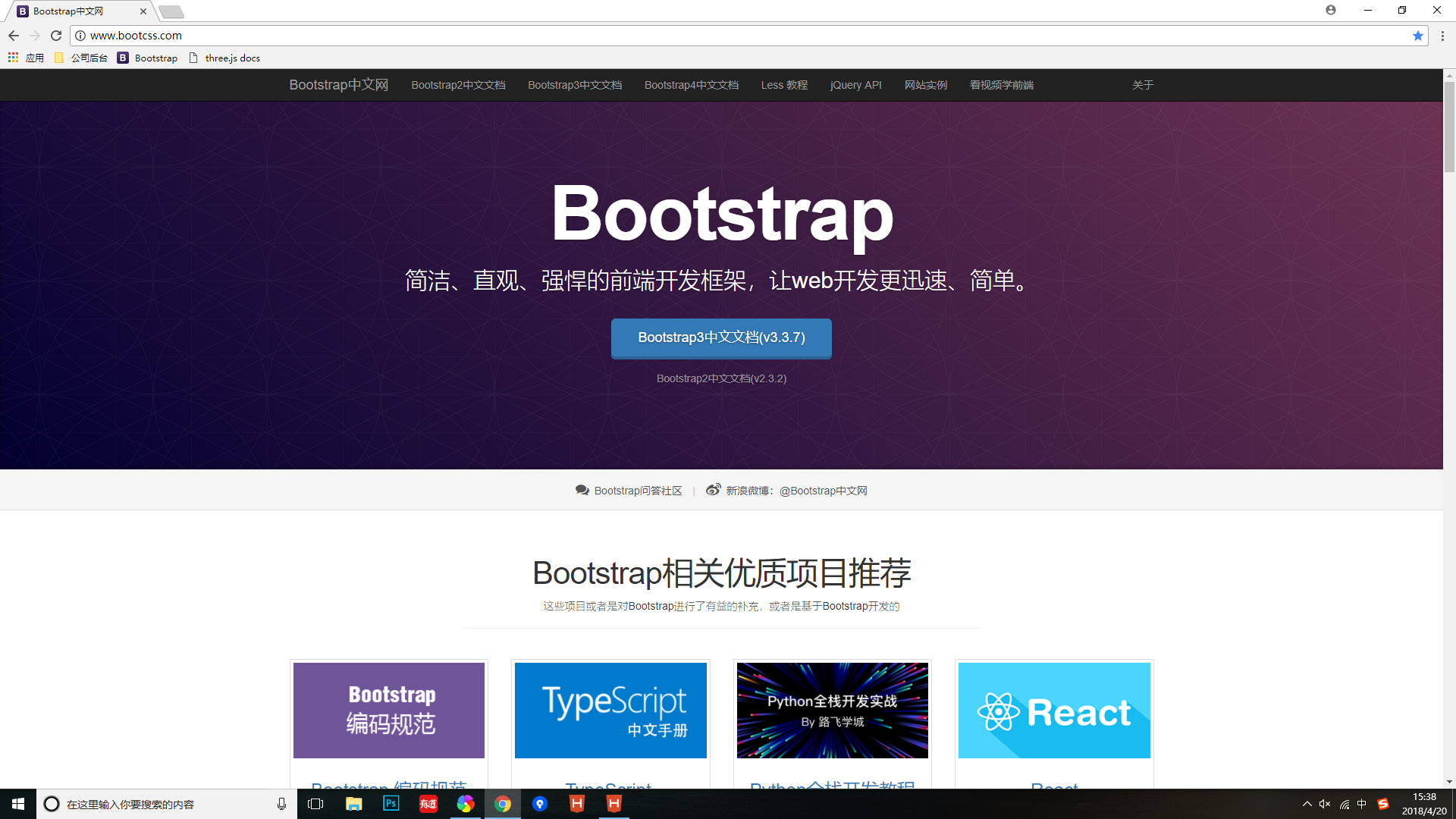This screenshot has height=819, width=1456.
Task: Click the browser forward arrow
Action: 35,36
